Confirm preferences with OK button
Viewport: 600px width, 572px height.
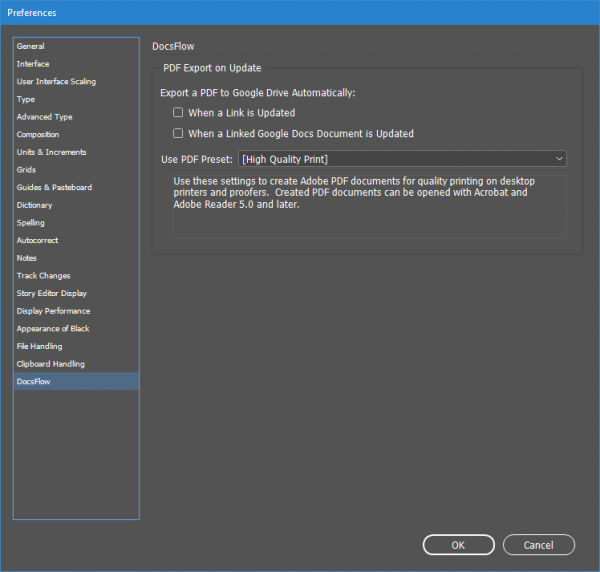(x=458, y=545)
